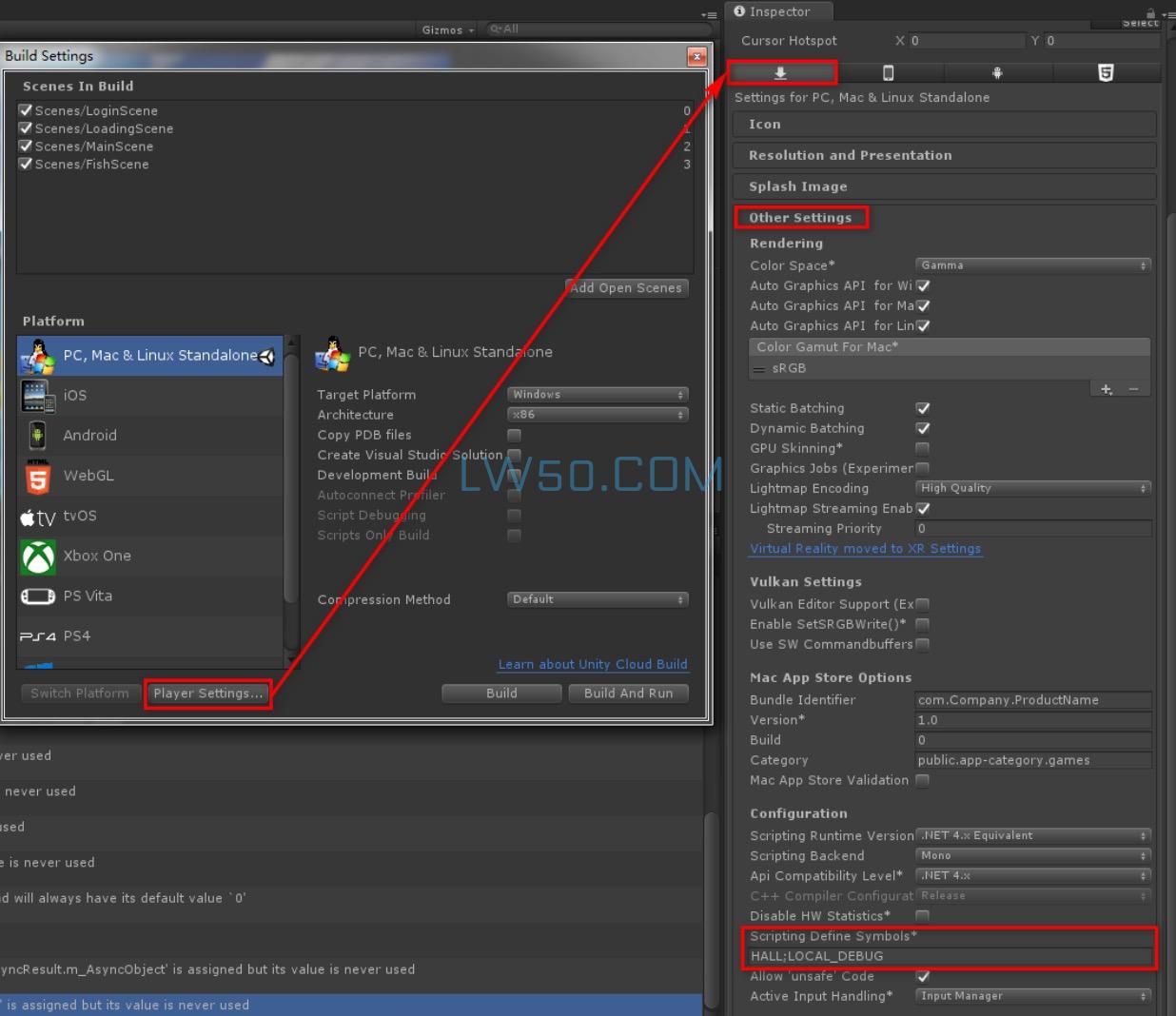This screenshot has height=1016, width=1176.
Task: Open the Compression Method dropdown
Action: (x=597, y=599)
